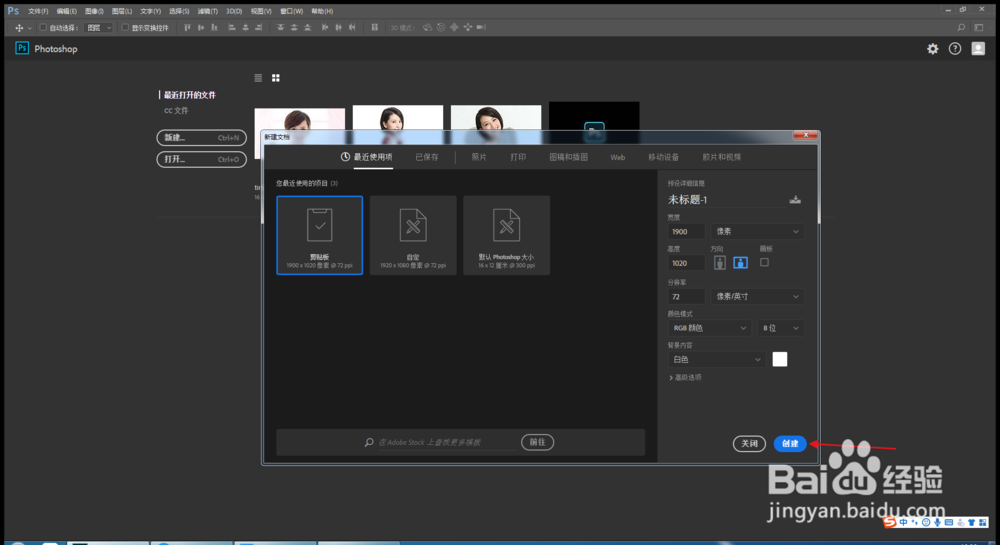This screenshot has width=1000, height=545.
Task: Enable the 画板 artboard checkbox
Action: point(764,262)
